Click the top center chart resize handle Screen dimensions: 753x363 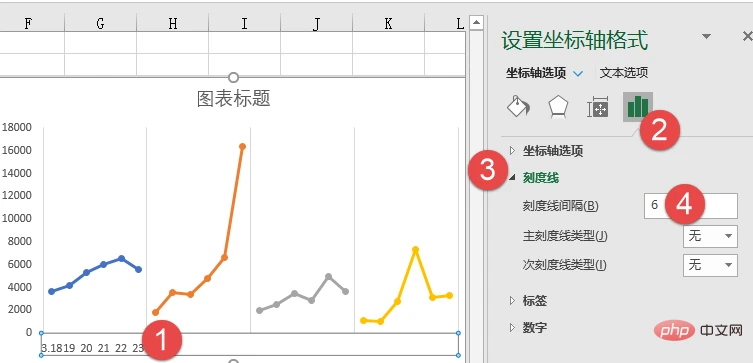(x=233, y=77)
